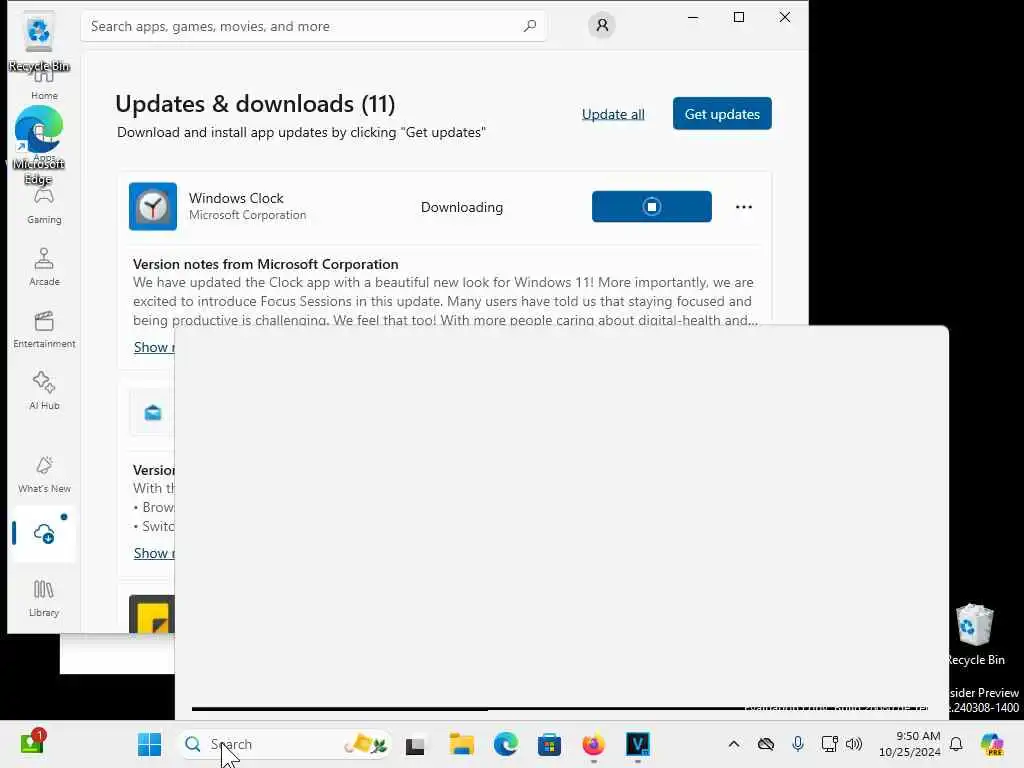The width and height of the screenshot is (1024, 768).
Task: Open Microsoft Store from taskbar
Action: pyautogui.click(x=549, y=744)
